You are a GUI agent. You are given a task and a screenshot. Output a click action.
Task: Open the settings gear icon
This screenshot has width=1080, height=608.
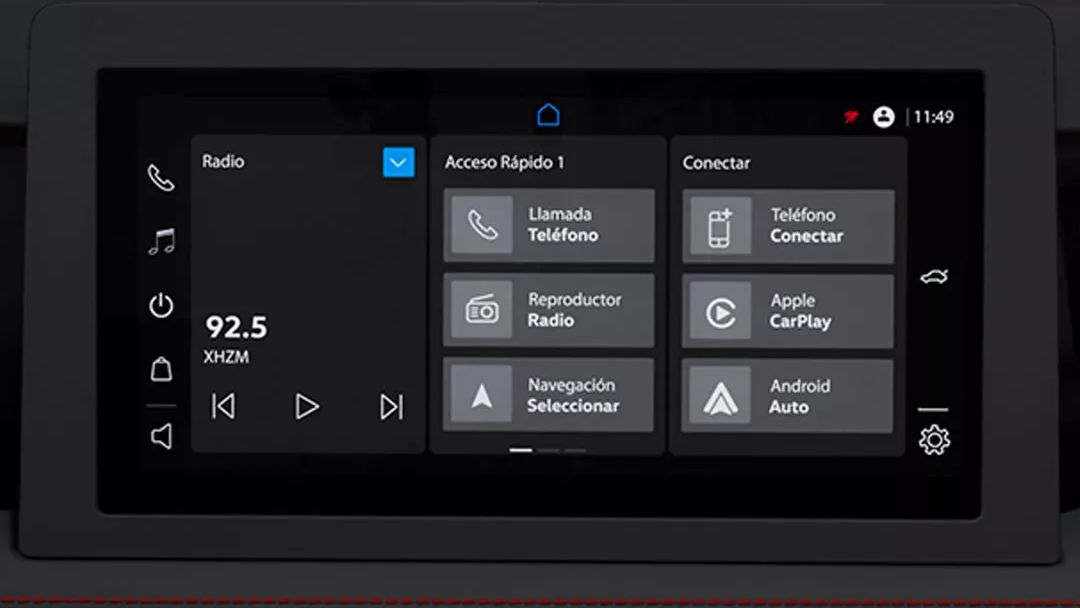pos(934,440)
